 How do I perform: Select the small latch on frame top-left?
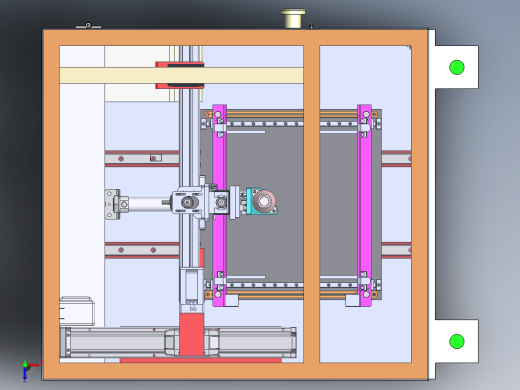click(88, 26)
